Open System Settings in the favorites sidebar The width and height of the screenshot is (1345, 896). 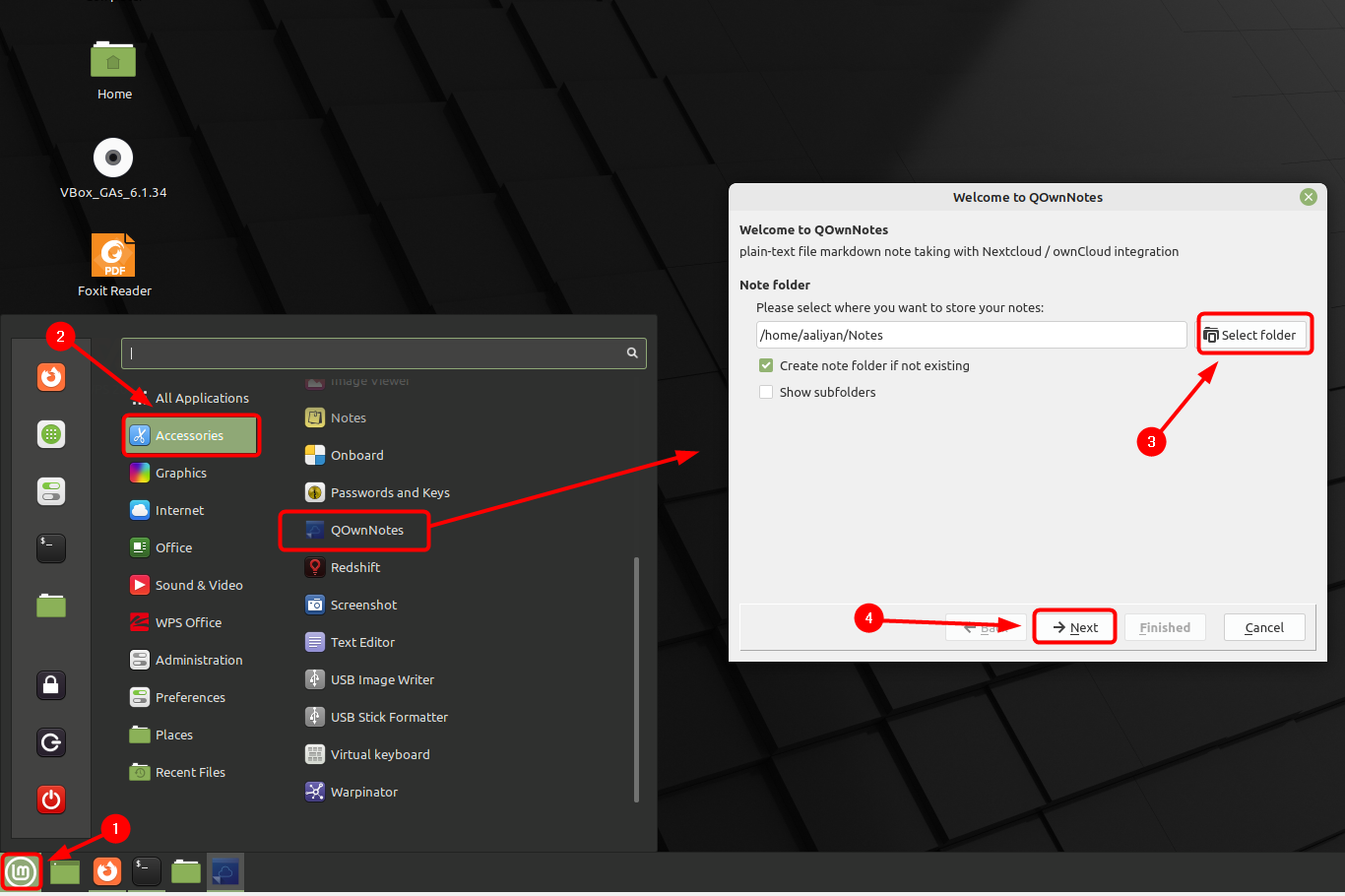tap(51, 490)
